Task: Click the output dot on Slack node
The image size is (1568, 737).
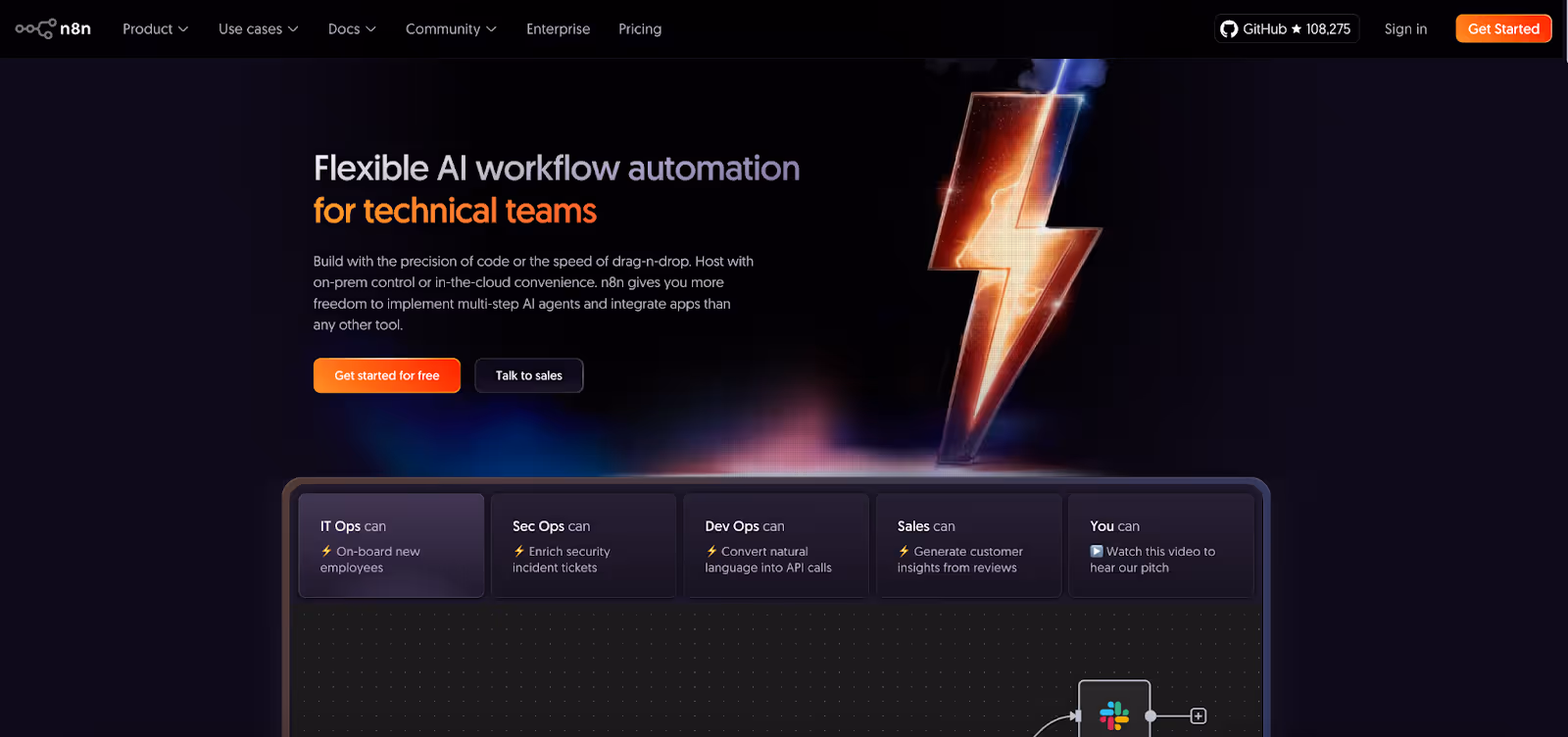Action: tap(1151, 716)
